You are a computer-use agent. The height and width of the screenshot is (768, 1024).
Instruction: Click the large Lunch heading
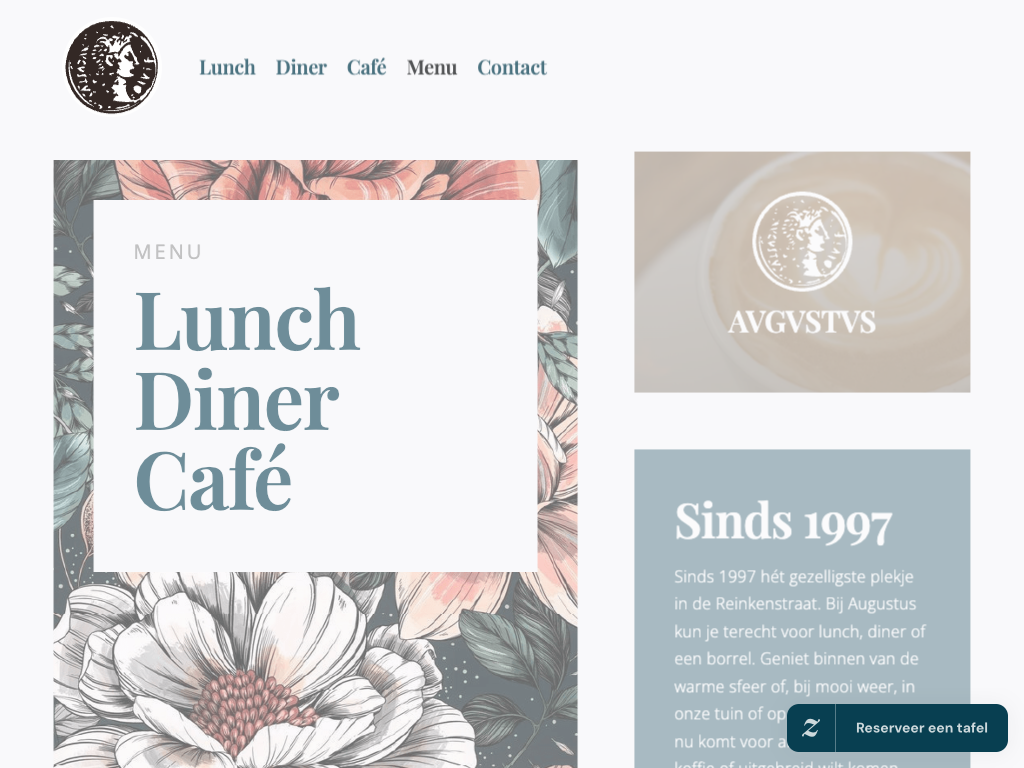pos(248,321)
